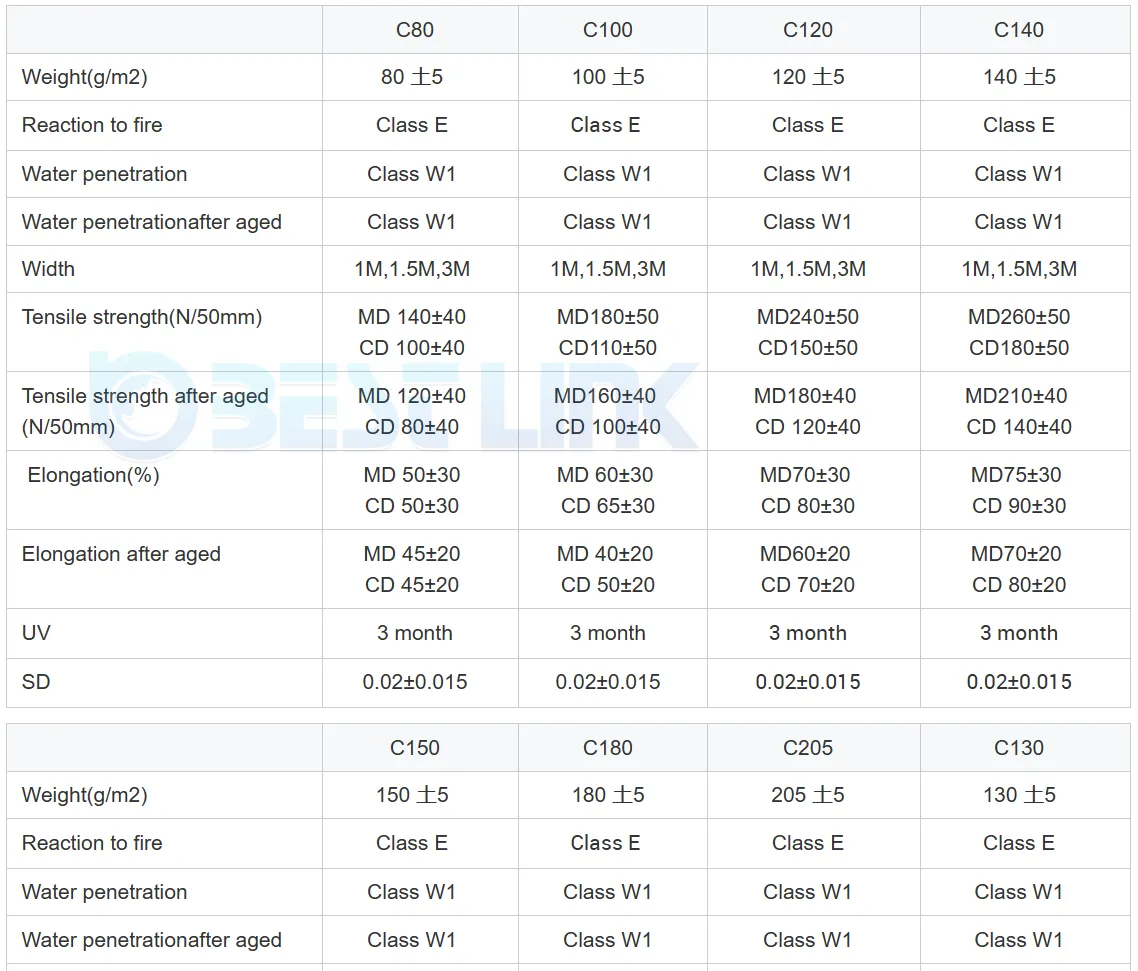The image size is (1138, 971).
Task: Click the C80 column header
Action: tap(414, 30)
